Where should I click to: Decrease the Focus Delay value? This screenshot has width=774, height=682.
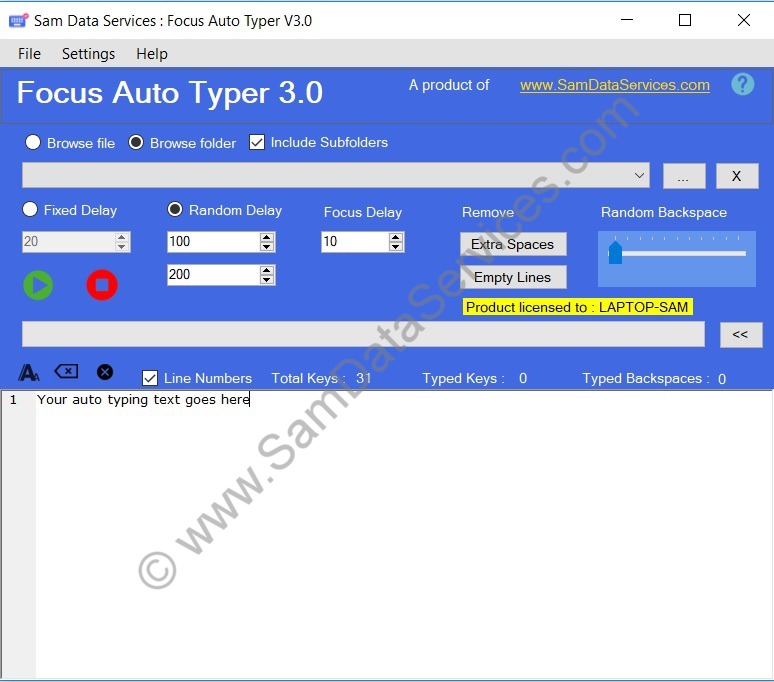coord(395,247)
